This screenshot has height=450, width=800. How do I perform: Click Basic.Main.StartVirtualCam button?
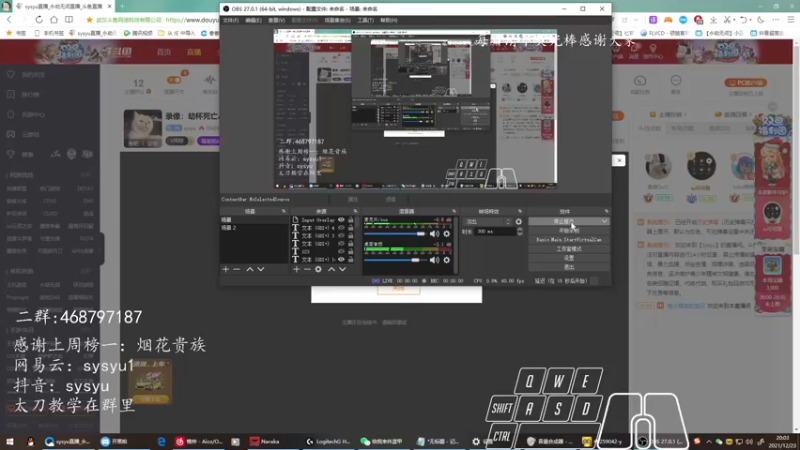click(x=569, y=240)
